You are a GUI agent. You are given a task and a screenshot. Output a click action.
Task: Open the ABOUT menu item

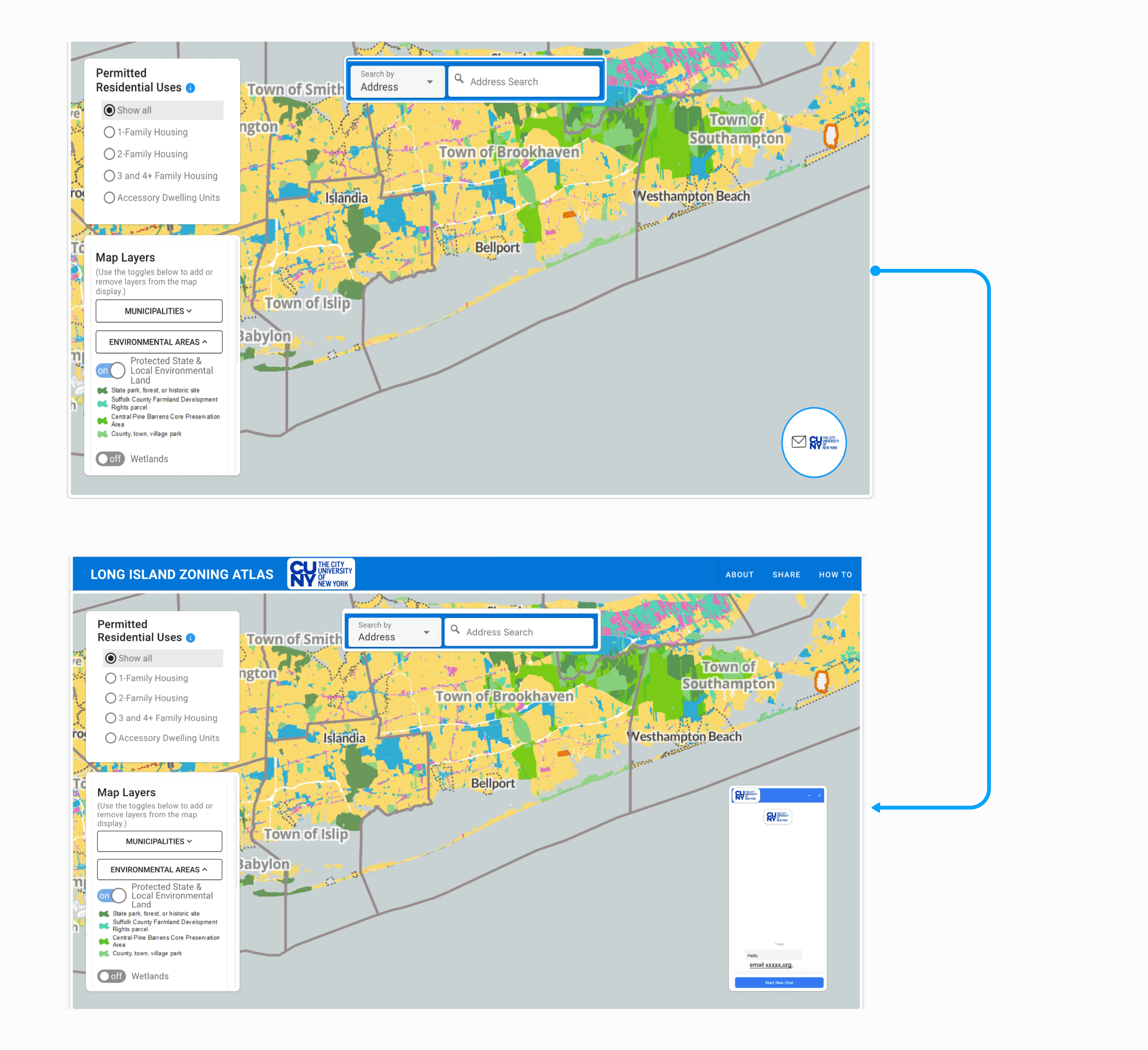739,574
